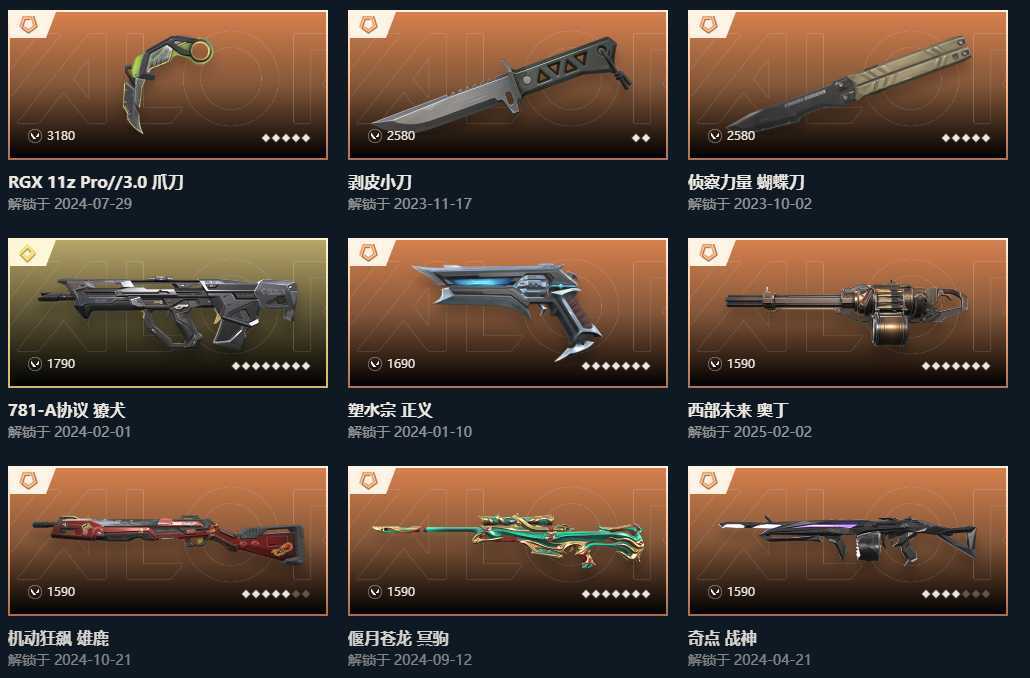Click the 781-A协议 獠犬 rifle thumbnail

[x=168, y=313]
